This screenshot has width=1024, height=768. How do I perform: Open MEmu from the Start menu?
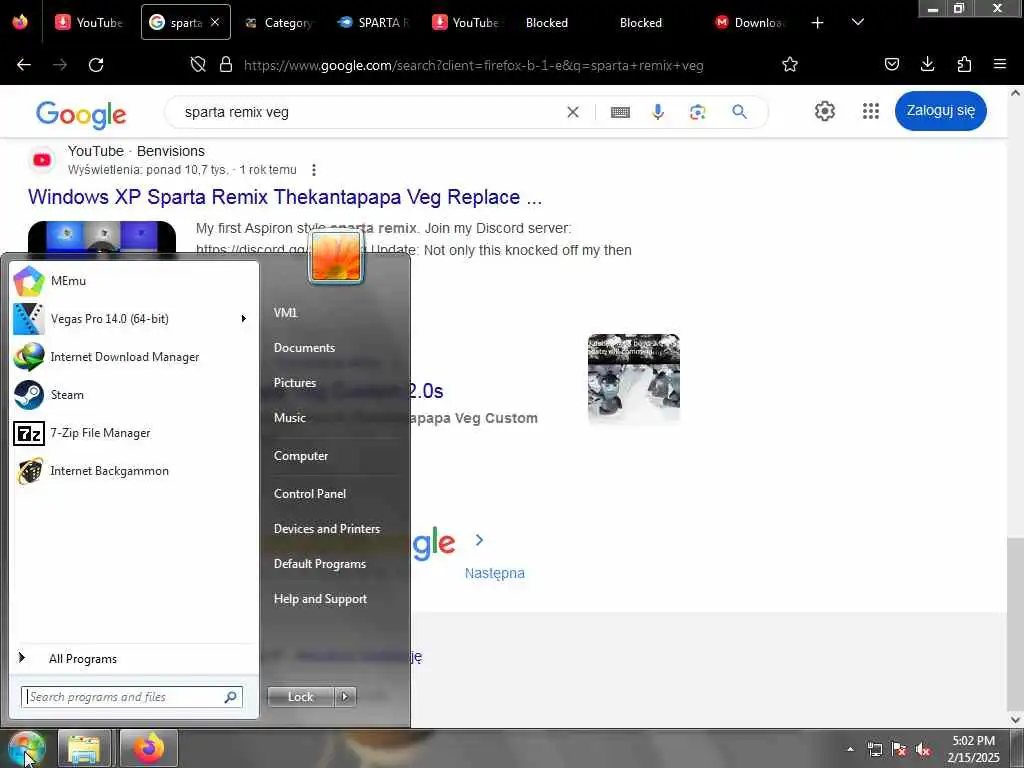(x=134, y=281)
